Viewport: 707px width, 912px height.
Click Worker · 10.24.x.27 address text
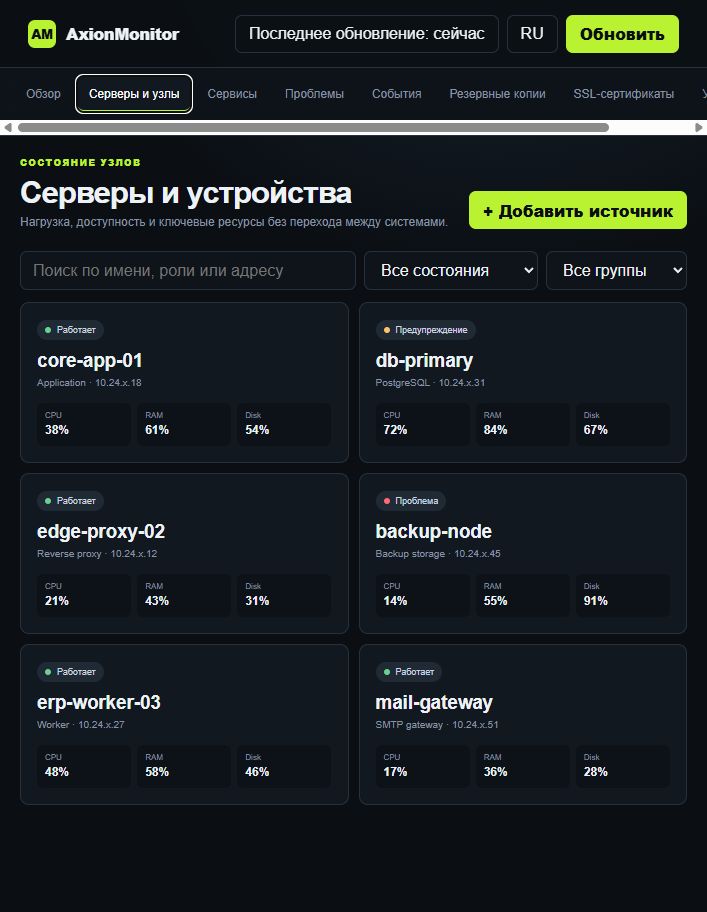(81, 725)
